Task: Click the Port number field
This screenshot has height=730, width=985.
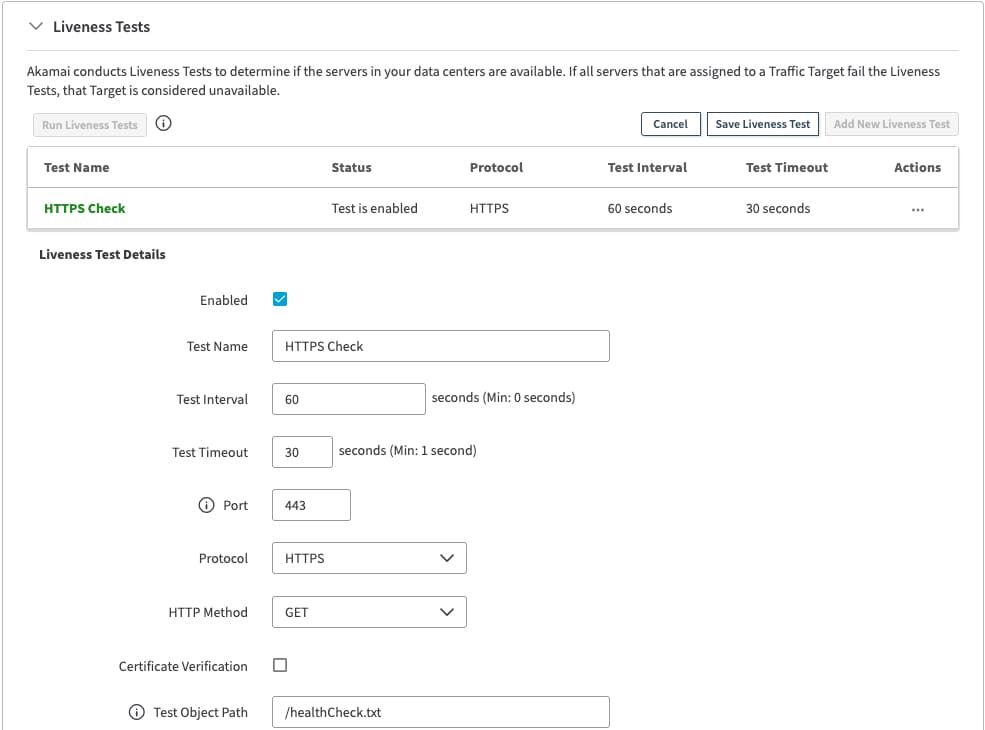Action: pos(311,505)
